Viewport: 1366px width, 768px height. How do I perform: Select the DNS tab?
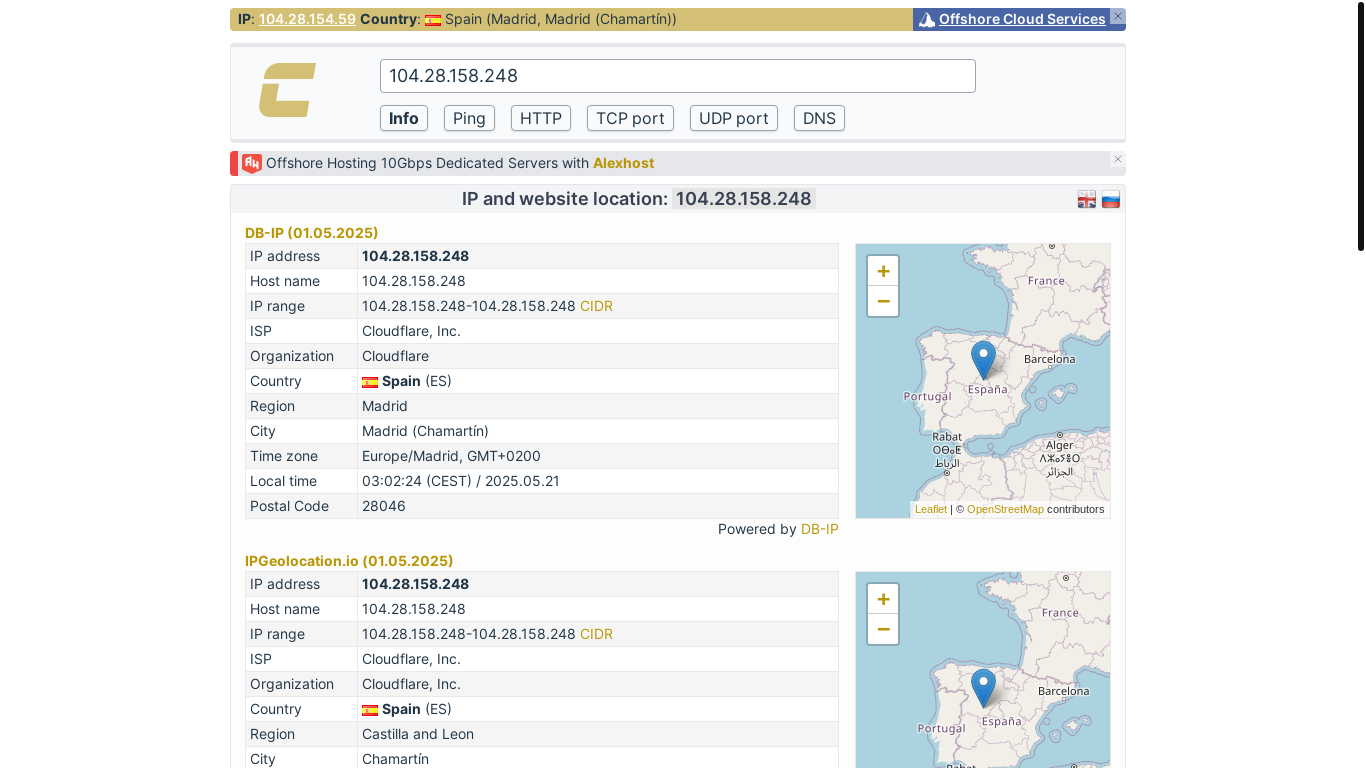click(x=819, y=118)
